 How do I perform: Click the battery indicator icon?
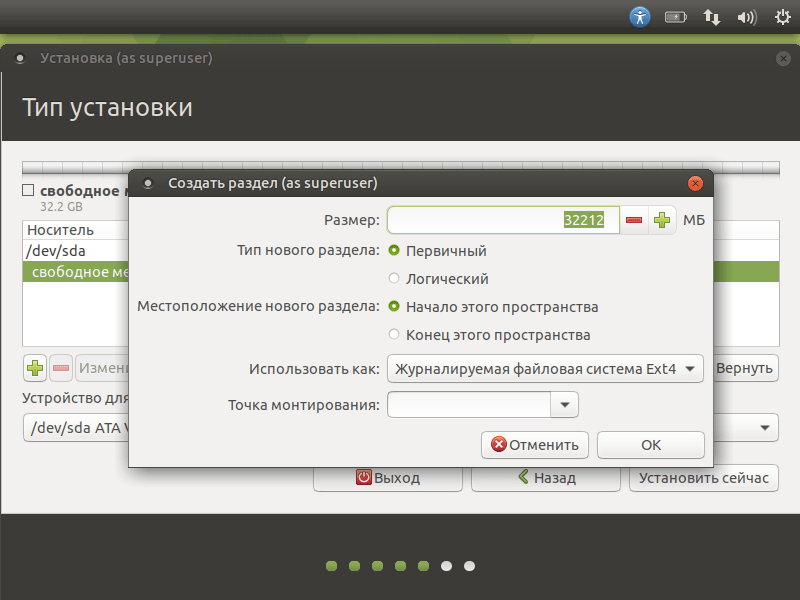click(676, 16)
